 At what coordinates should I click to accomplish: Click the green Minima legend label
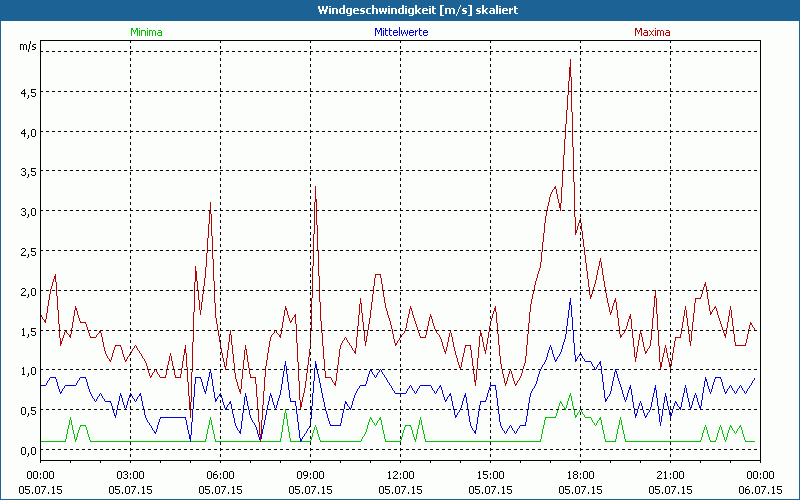point(146,32)
